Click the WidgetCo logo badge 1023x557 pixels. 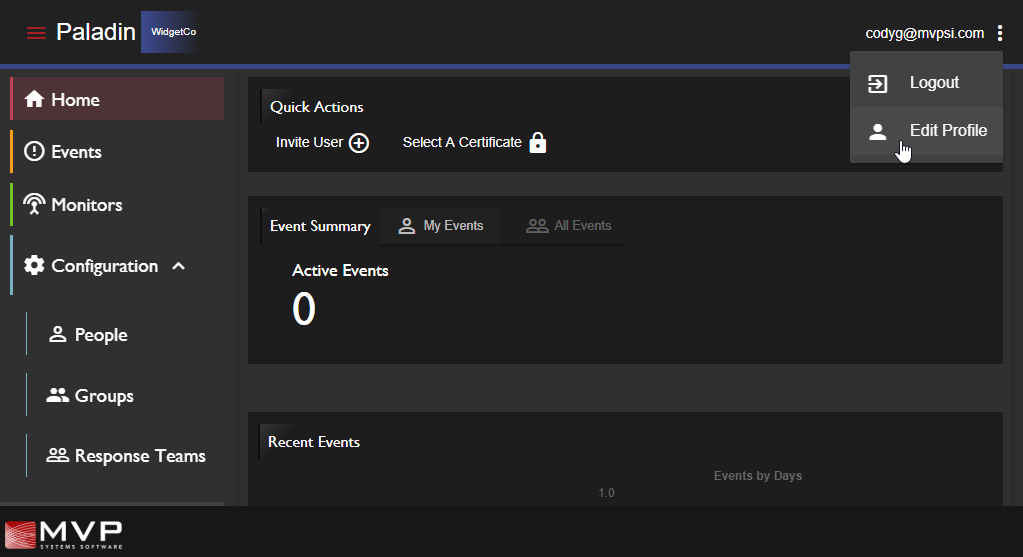(x=173, y=32)
